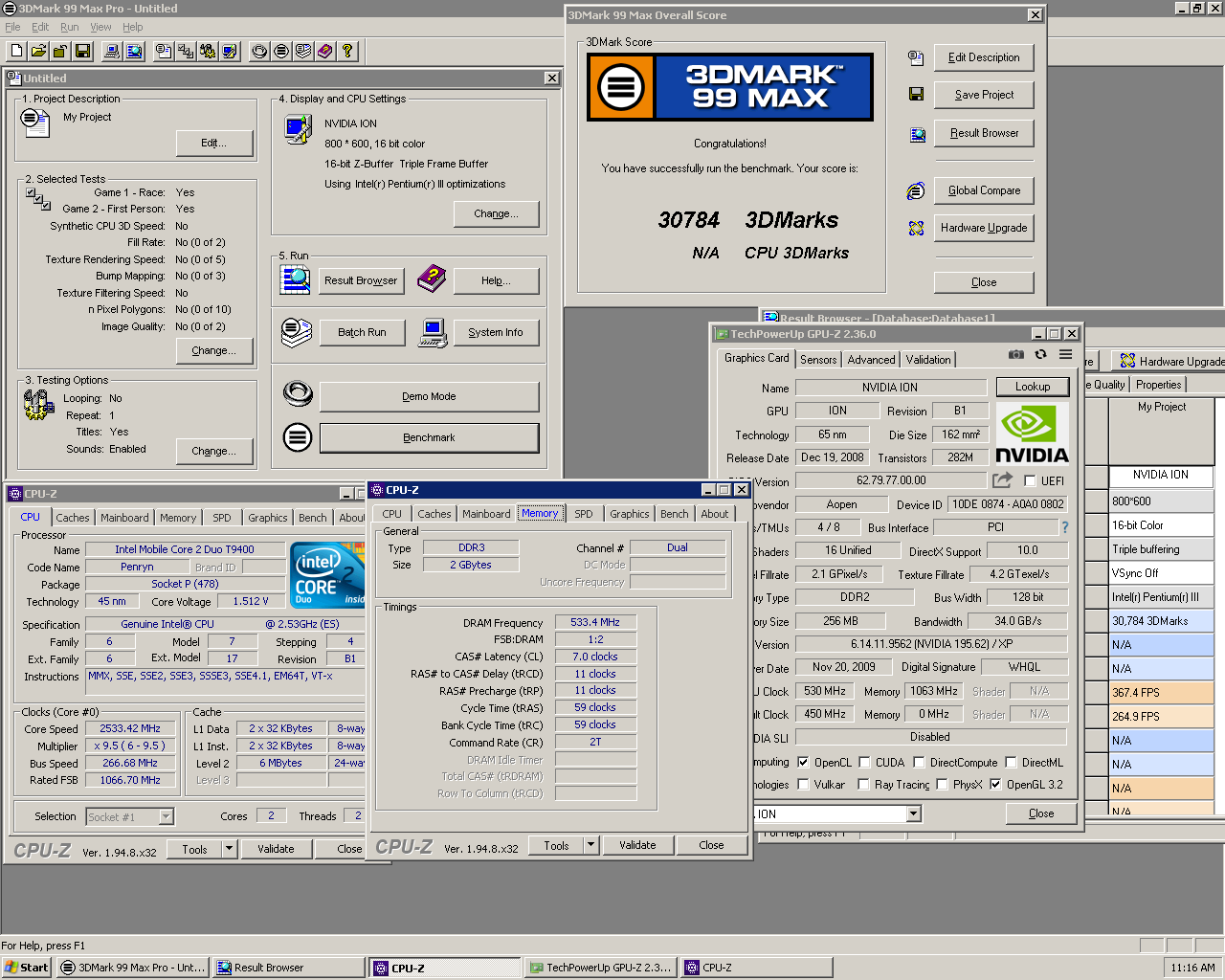The height and width of the screenshot is (980, 1225).
Task: Click the icon beside Global Compare button
Action: pos(916,190)
